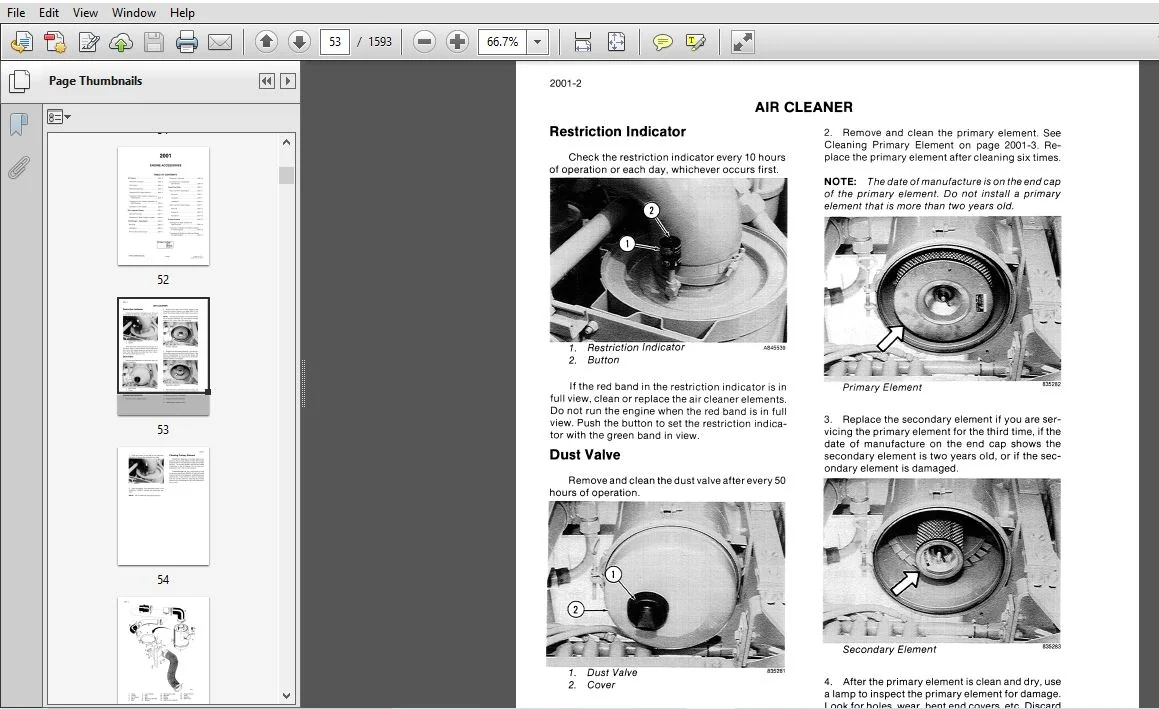Open the Window menu
This screenshot has width=1159, height=709.
(134, 13)
